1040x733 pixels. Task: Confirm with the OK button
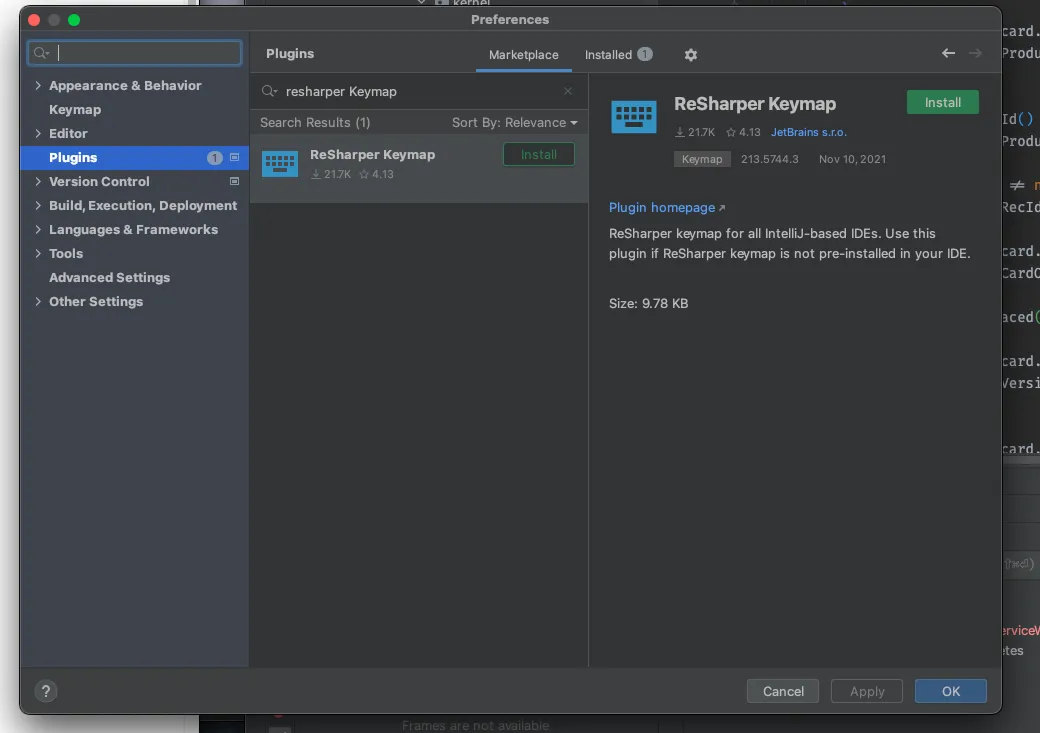[x=950, y=691]
